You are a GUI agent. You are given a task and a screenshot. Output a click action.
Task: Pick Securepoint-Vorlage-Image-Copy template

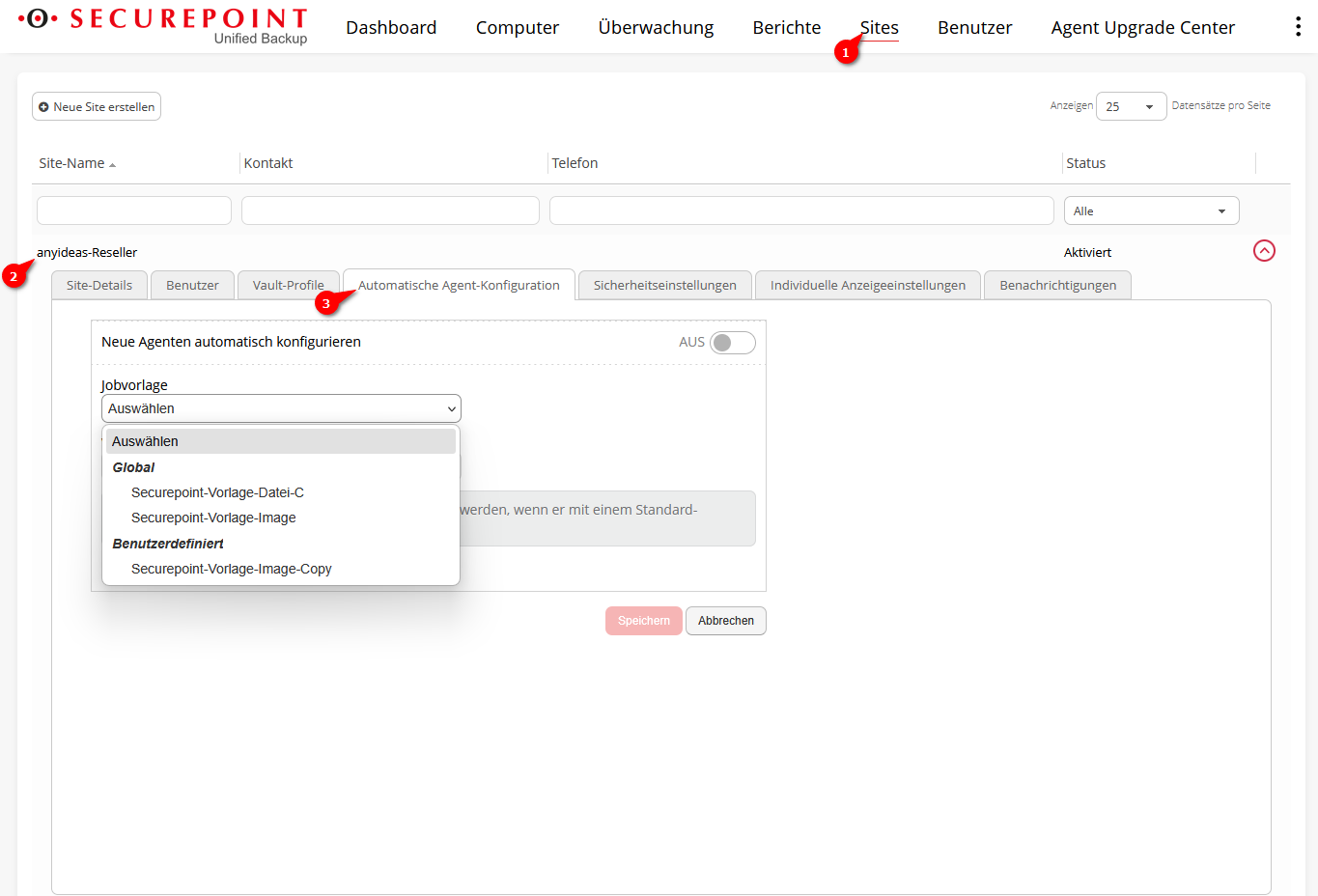click(231, 569)
